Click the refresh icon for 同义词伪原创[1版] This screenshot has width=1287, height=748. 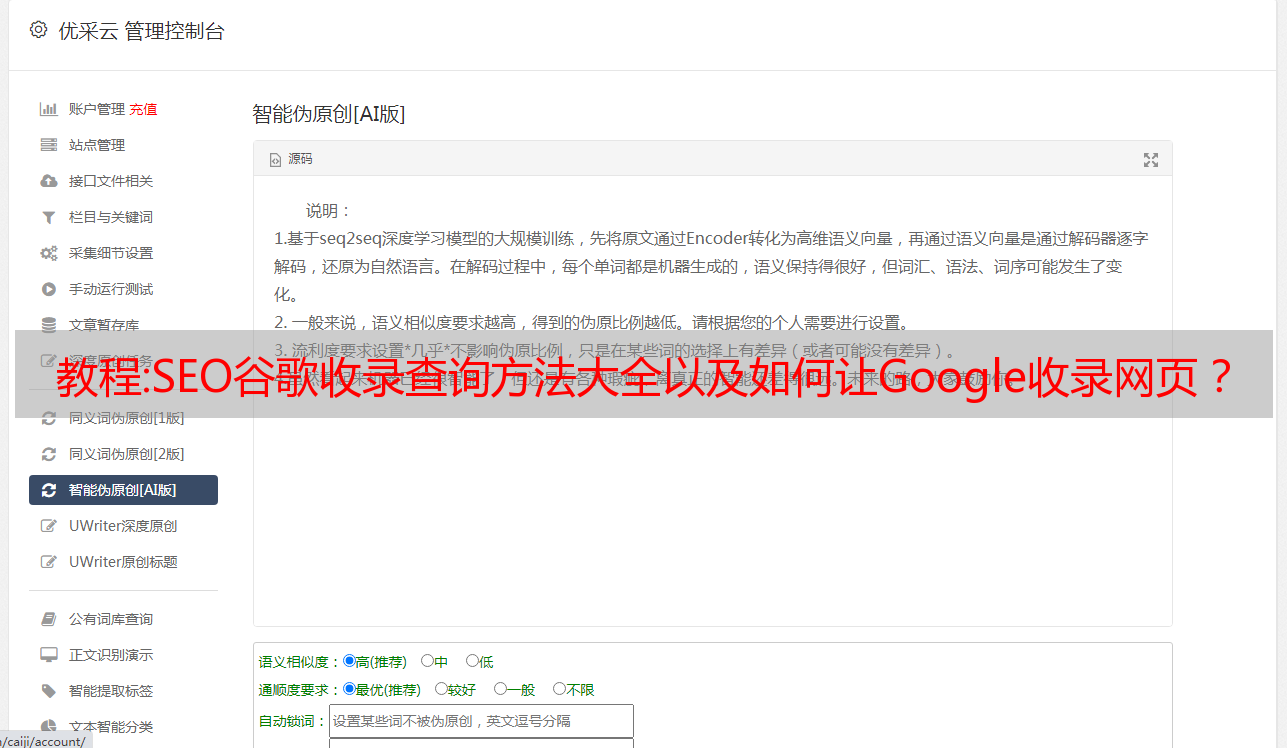pyautogui.click(x=48, y=418)
